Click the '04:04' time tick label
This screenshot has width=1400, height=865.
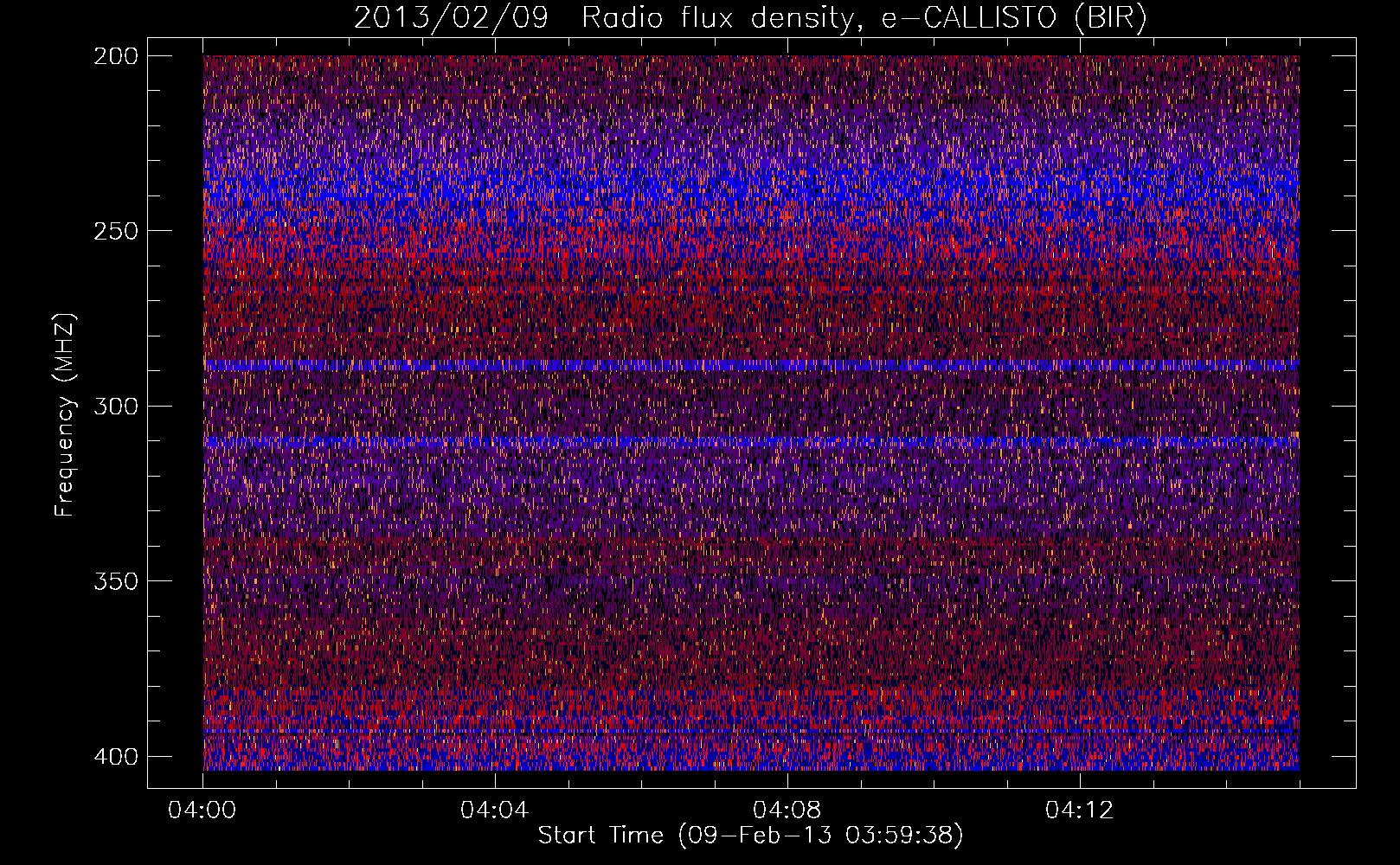(494, 811)
